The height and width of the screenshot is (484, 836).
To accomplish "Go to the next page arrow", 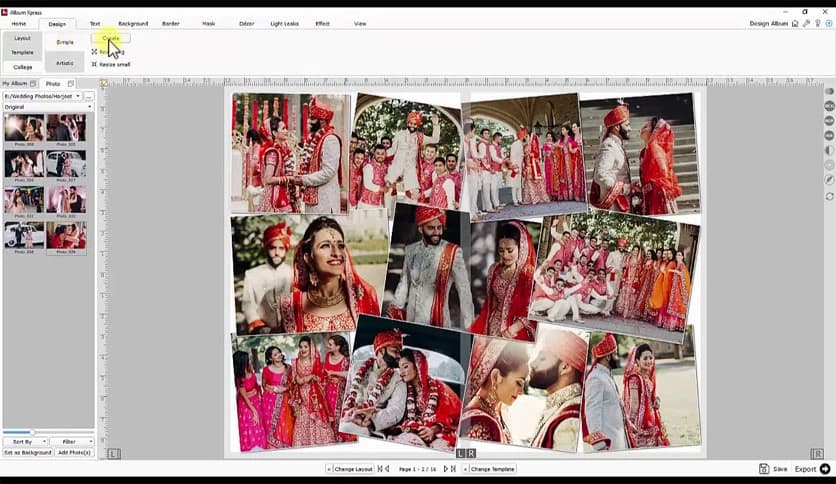I will tap(446, 469).
